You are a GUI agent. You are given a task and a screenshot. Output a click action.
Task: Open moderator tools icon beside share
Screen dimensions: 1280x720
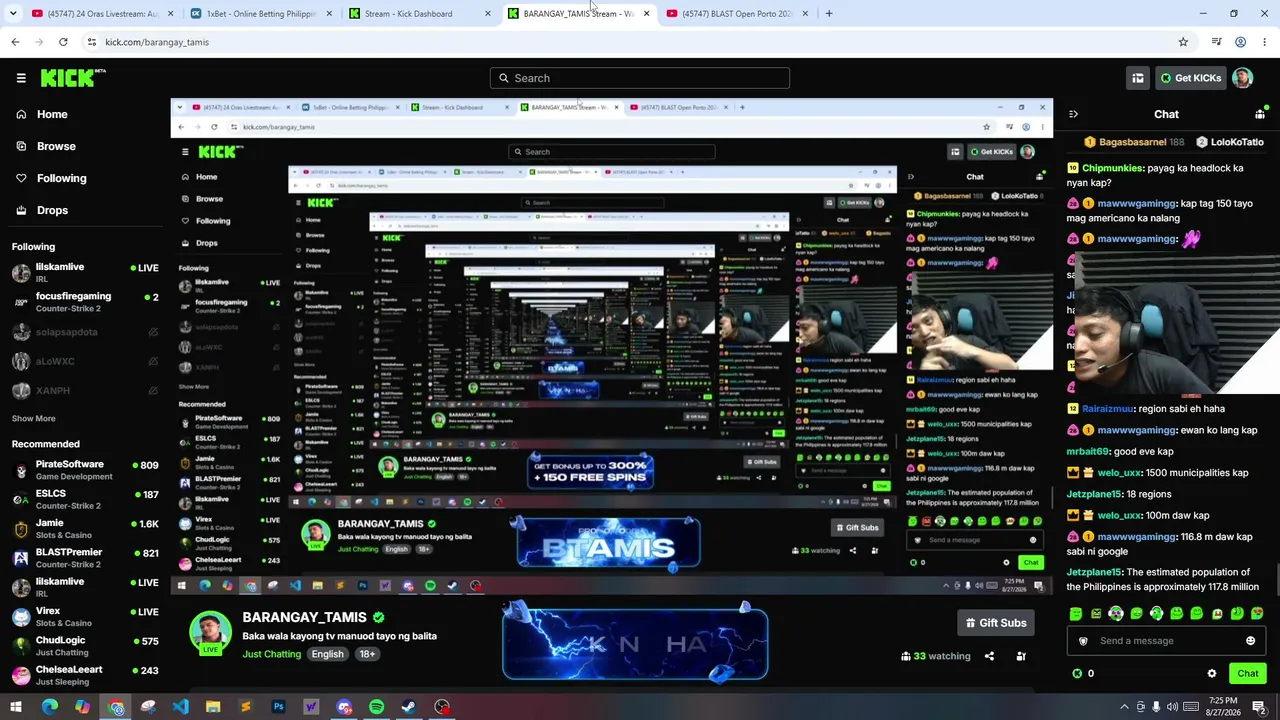(1021, 656)
